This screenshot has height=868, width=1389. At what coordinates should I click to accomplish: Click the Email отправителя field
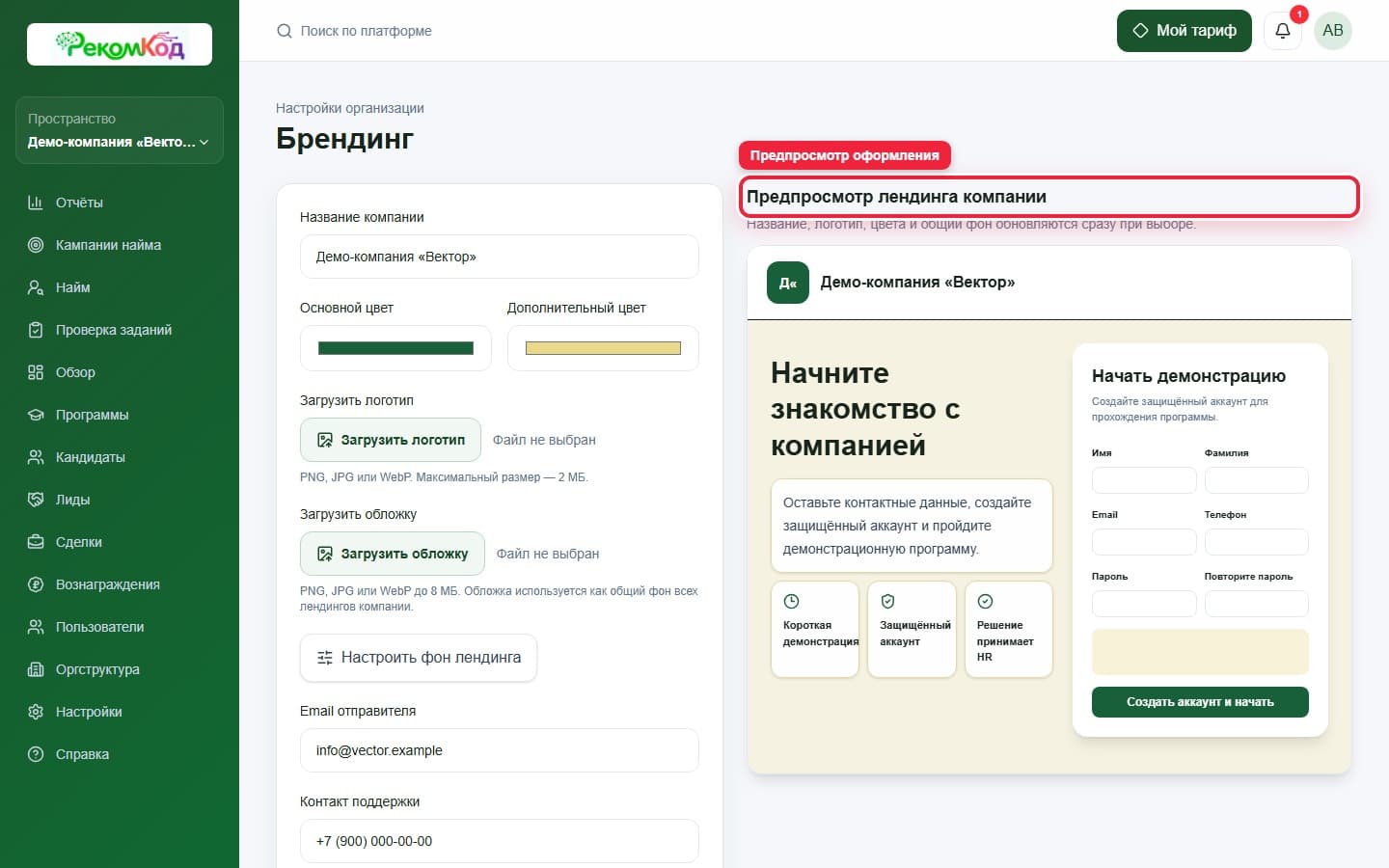coord(500,750)
